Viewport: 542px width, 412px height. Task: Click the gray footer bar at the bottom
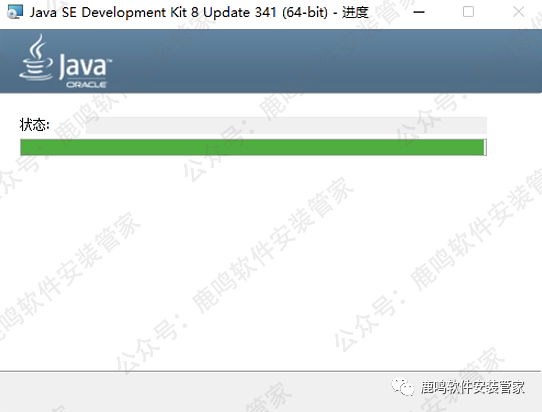click(271, 392)
